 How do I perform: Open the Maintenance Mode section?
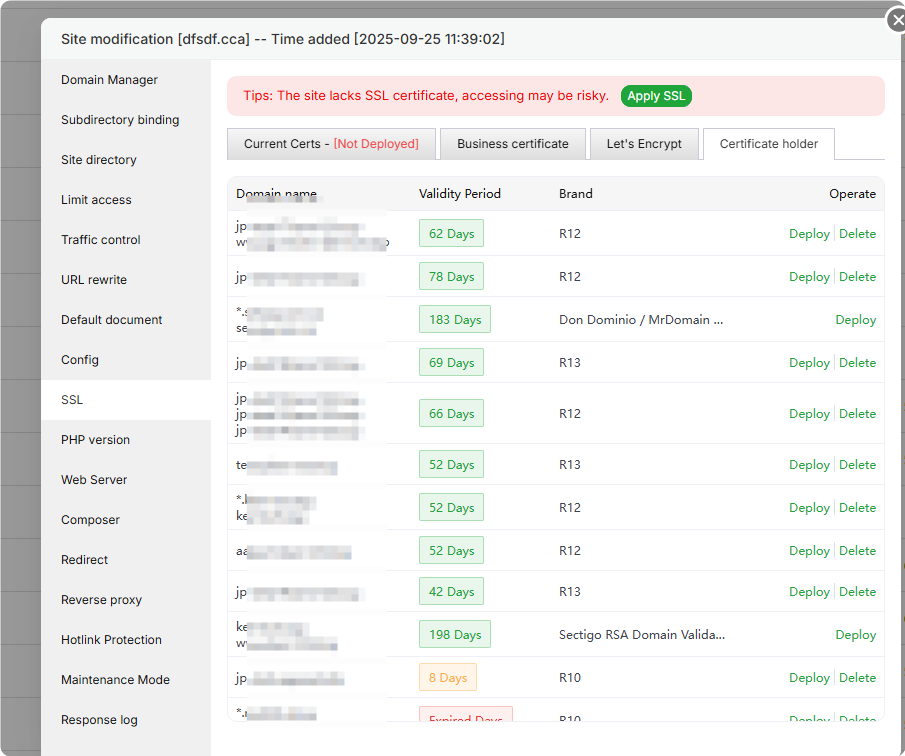[x=115, y=680]
